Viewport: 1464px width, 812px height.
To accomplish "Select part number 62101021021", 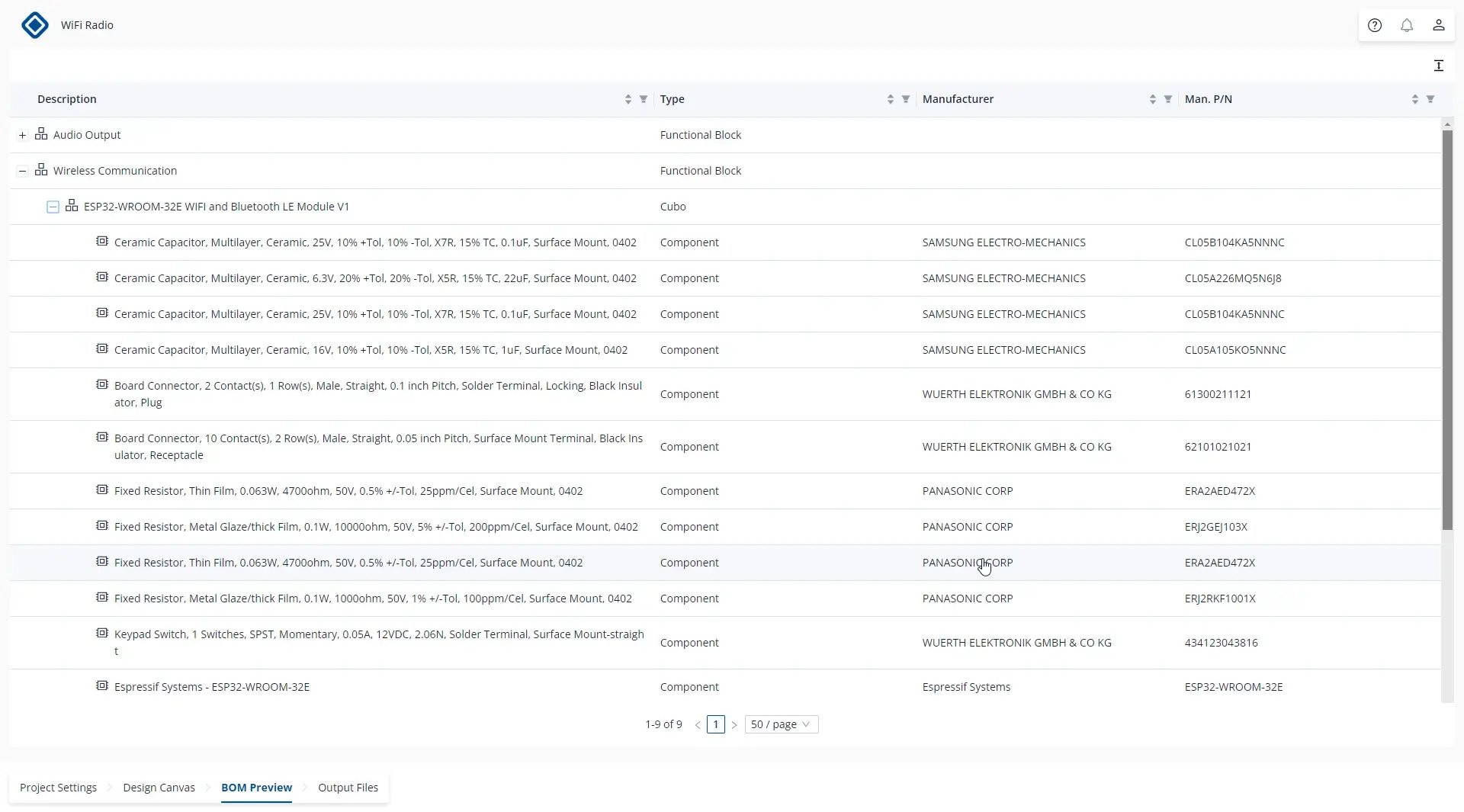I will (1218, 447).
